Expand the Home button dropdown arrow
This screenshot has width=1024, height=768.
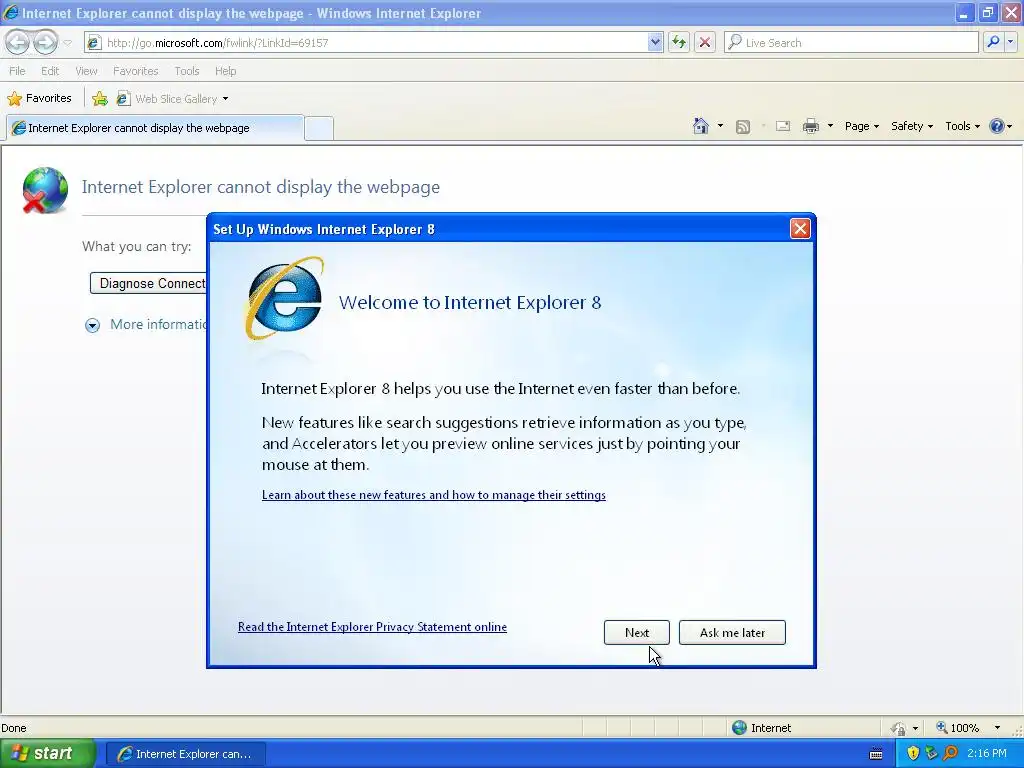[x=720, y=126]
